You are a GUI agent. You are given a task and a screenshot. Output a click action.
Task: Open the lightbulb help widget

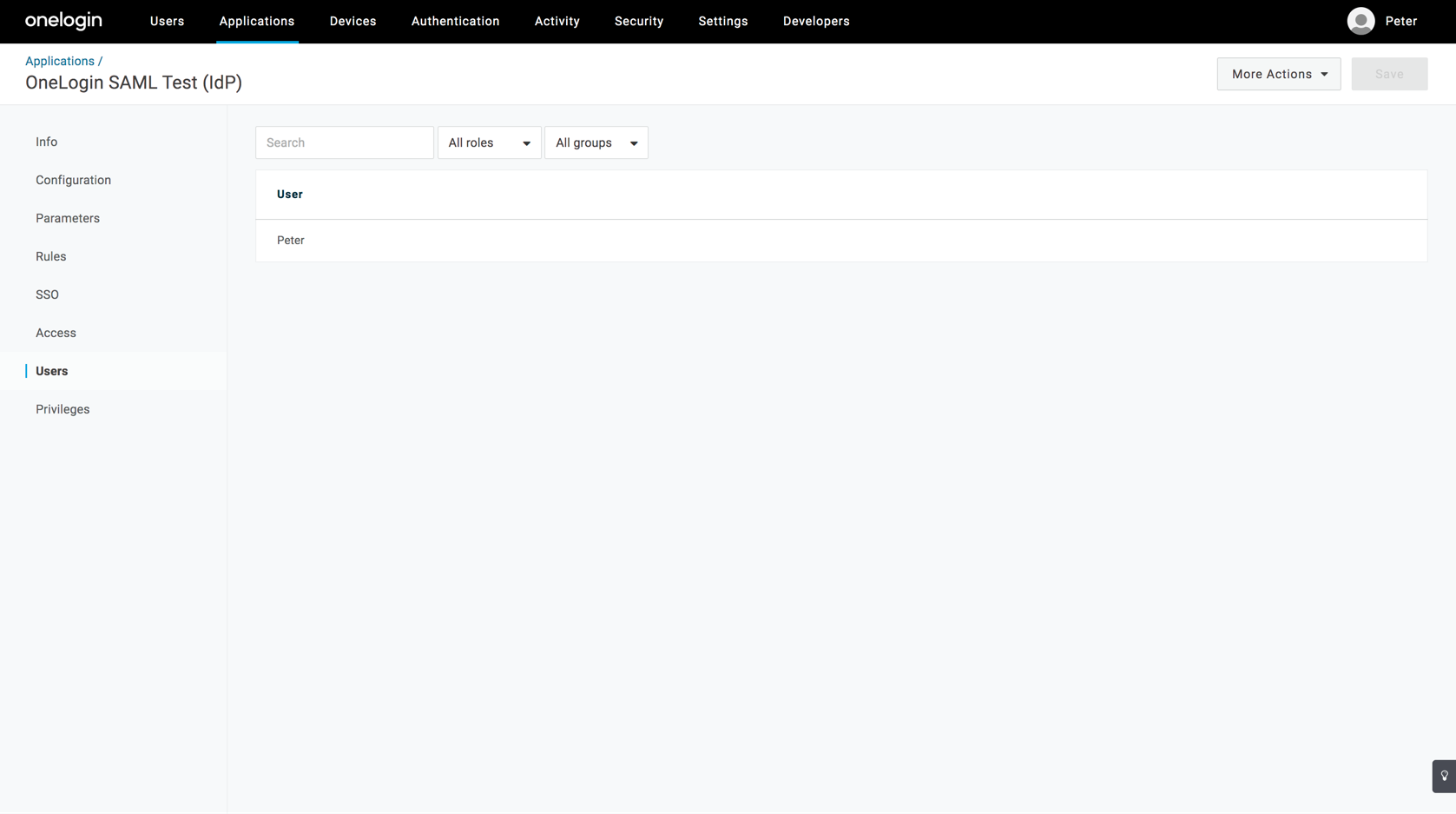pyautogui.click(x=1444, y=776)
